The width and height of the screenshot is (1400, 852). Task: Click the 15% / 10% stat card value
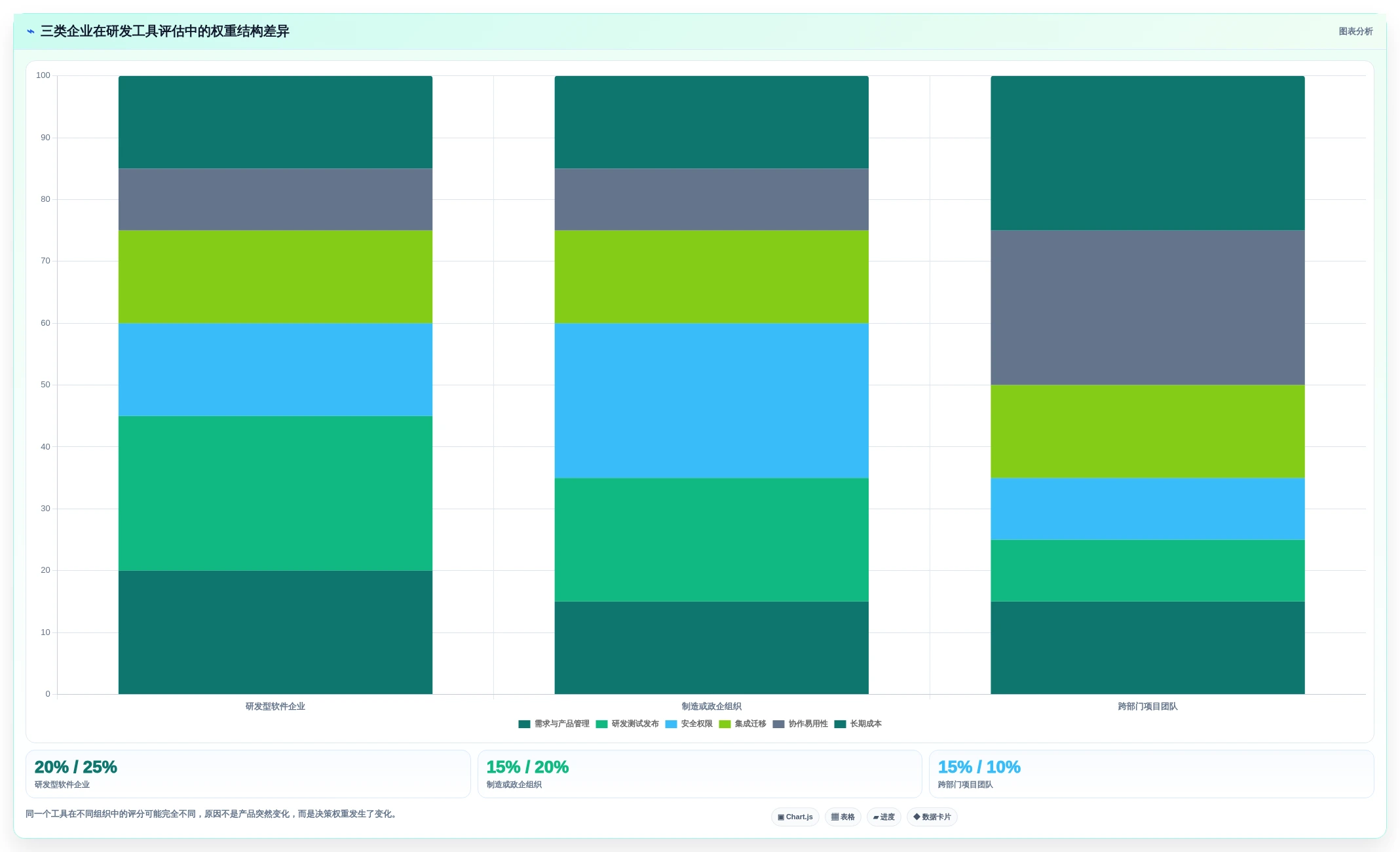pos(979,767)
